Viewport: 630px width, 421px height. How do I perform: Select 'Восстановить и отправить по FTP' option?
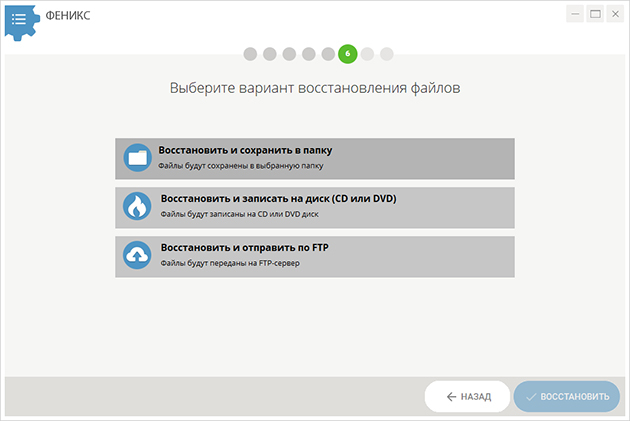pos(315,257)
